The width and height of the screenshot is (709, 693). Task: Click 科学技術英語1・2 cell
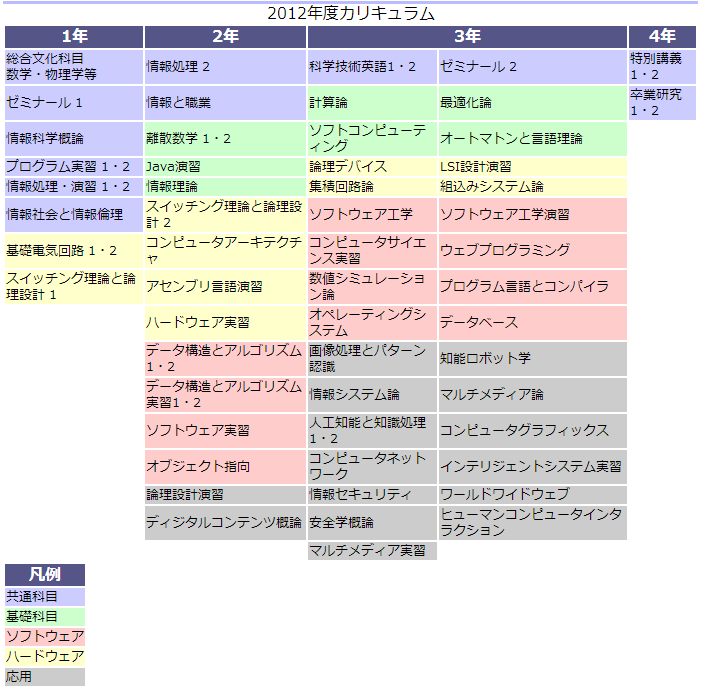tap(372, 67)
